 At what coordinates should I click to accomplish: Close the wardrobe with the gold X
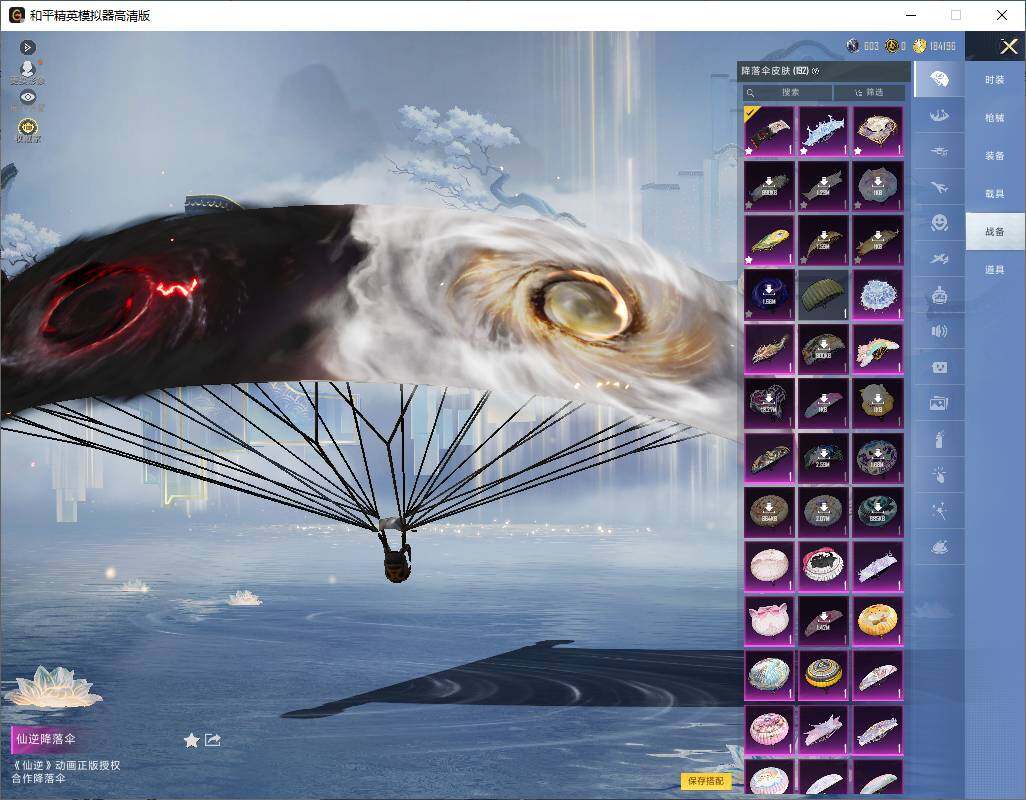(1008, 46)
